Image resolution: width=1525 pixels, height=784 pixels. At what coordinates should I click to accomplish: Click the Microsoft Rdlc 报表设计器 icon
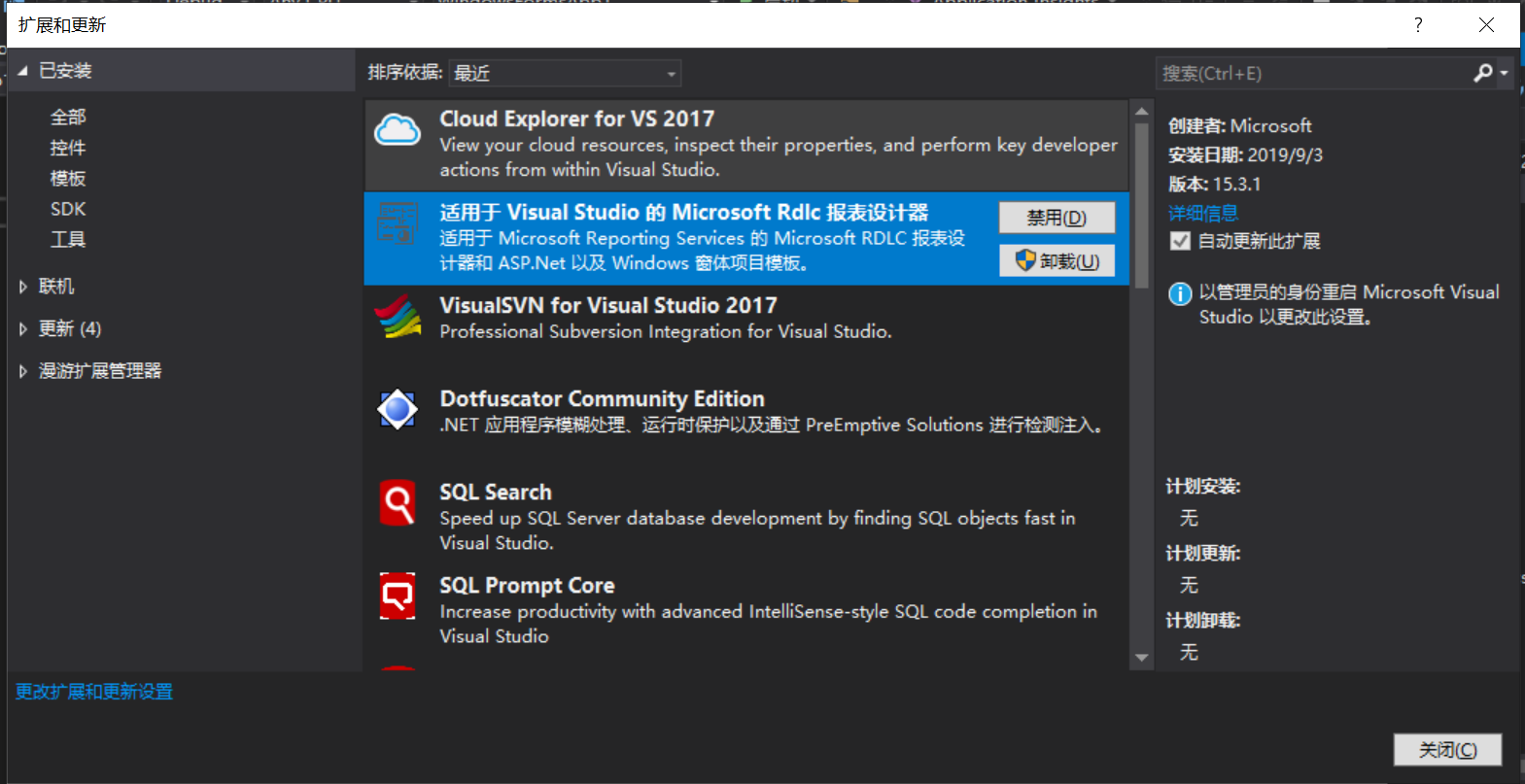[397, 225]
